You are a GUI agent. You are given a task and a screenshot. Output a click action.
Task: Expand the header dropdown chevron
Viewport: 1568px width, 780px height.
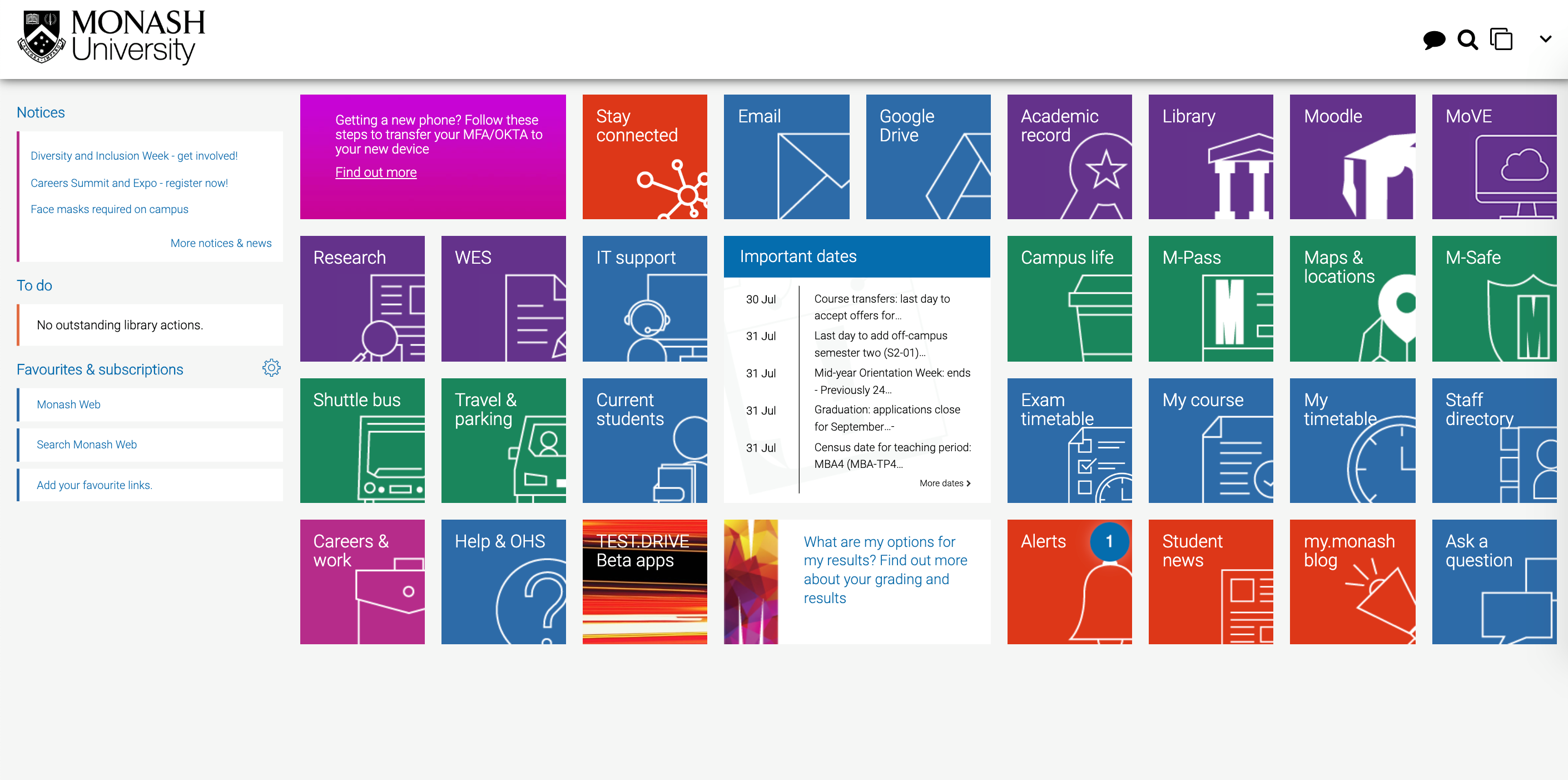(1545, 39)
